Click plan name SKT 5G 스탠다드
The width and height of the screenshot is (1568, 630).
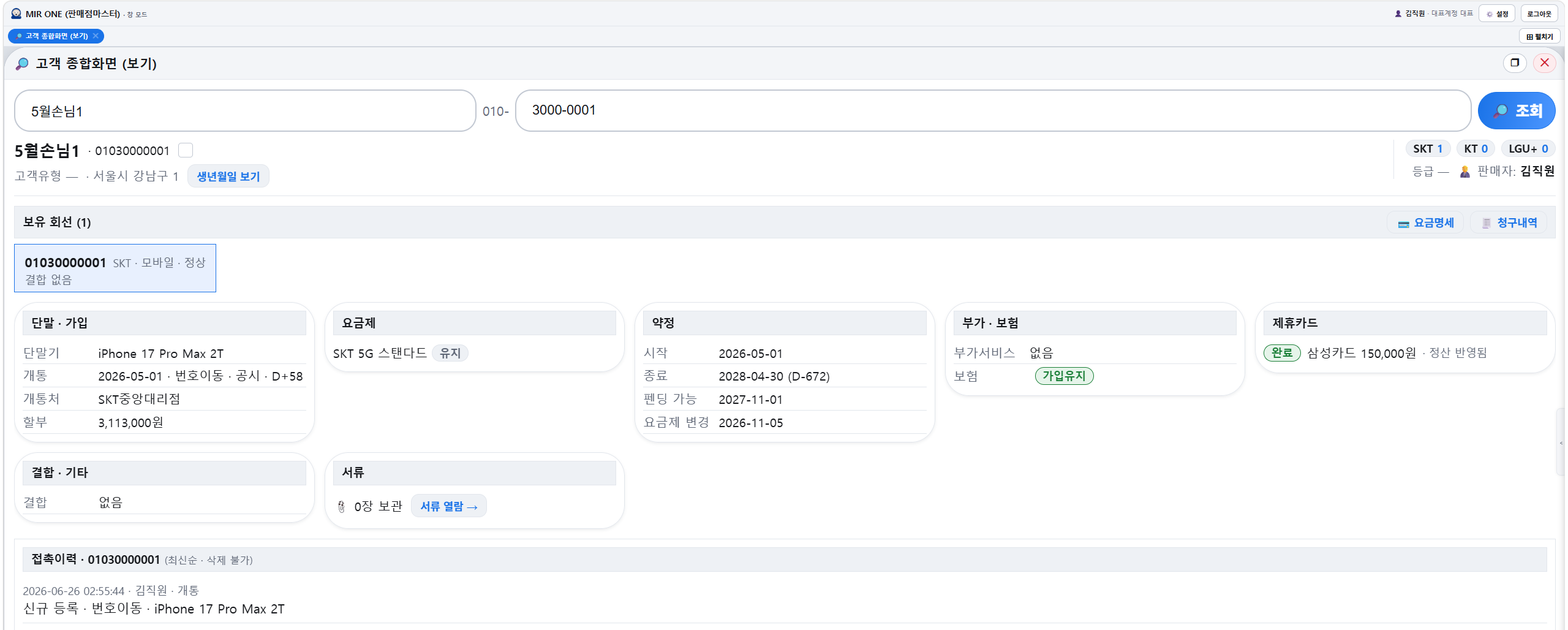[380, 354]
